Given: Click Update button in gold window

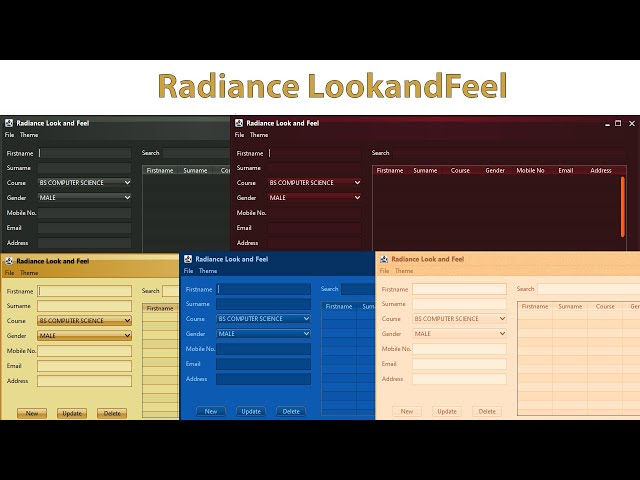Looking at the screenshot, I should (72, 413).
